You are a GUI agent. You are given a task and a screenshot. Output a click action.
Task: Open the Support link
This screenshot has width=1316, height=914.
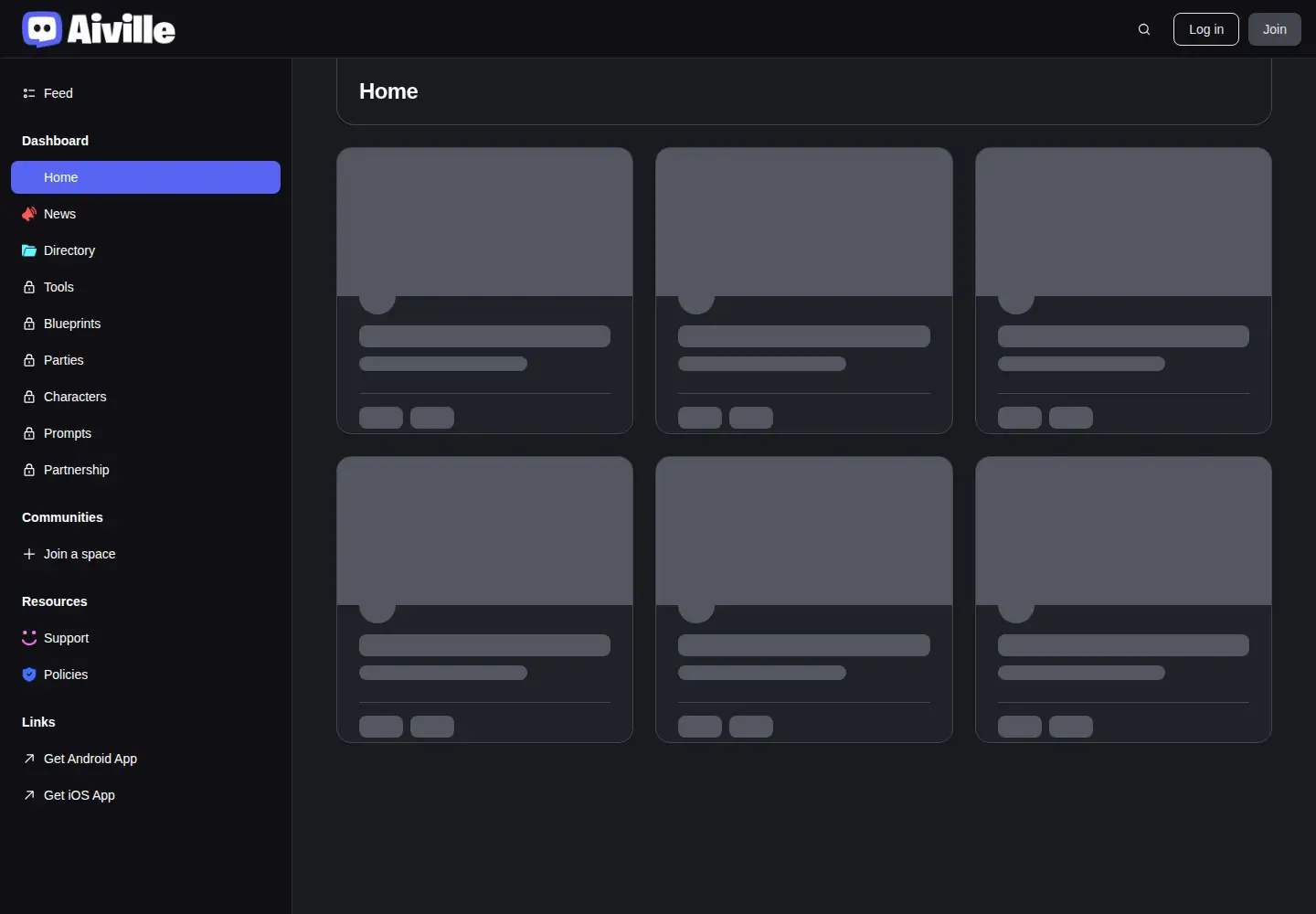click(145, 638)
